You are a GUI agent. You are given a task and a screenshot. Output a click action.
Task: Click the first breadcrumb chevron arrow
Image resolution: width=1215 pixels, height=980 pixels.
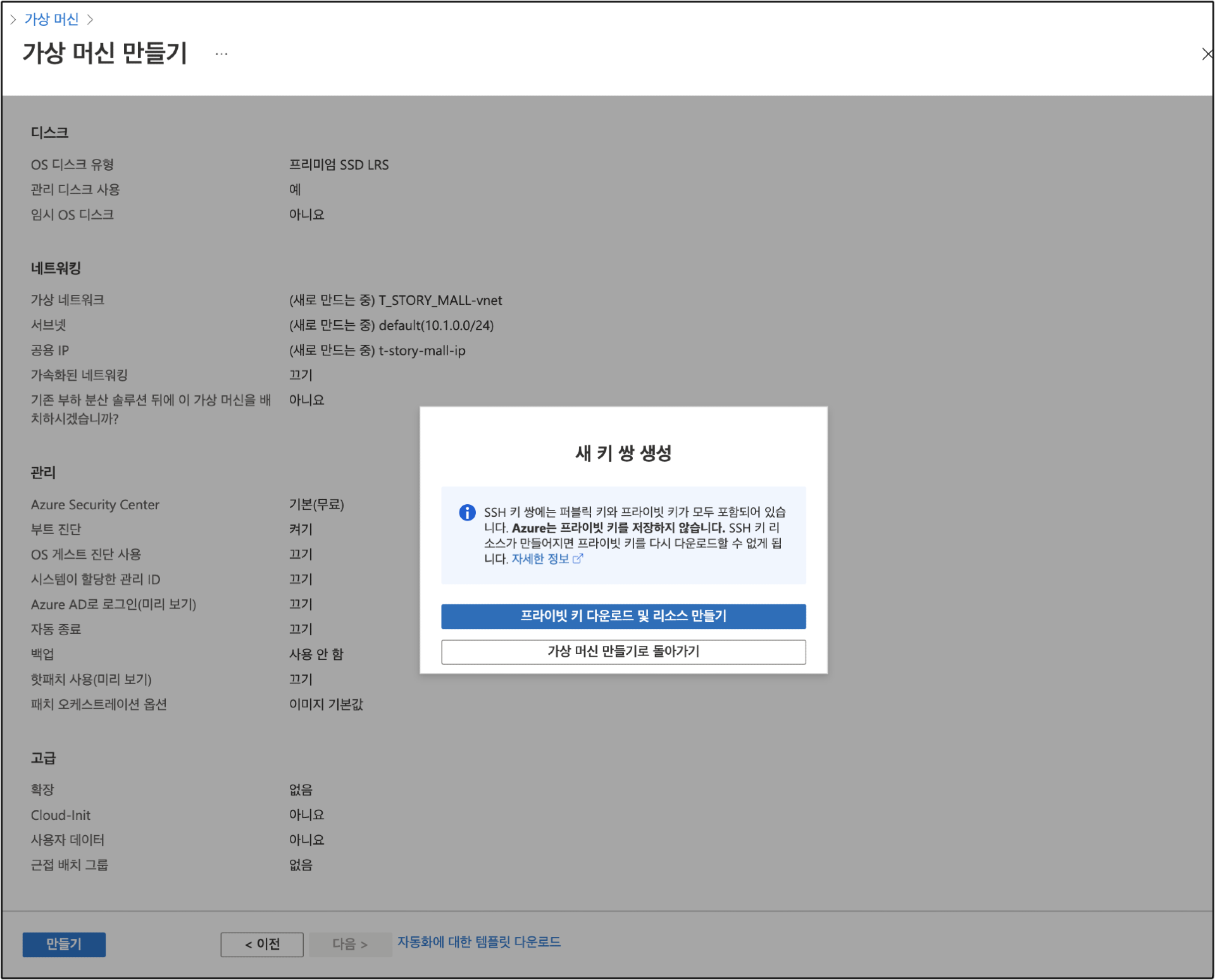(13, 20)
